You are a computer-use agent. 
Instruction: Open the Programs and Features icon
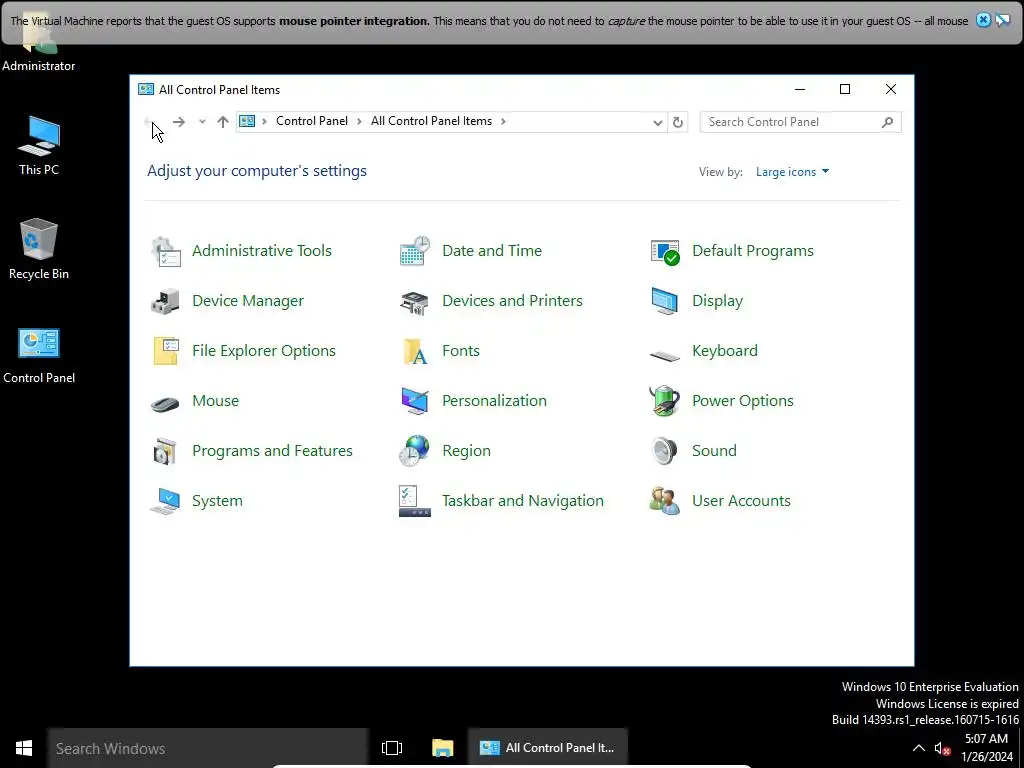click(165, 451)
